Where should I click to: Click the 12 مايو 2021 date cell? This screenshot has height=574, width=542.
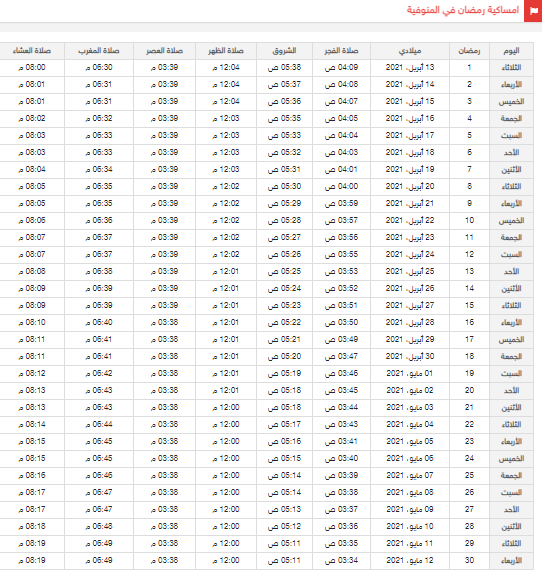pyautogui.click(x=410, y=560)
